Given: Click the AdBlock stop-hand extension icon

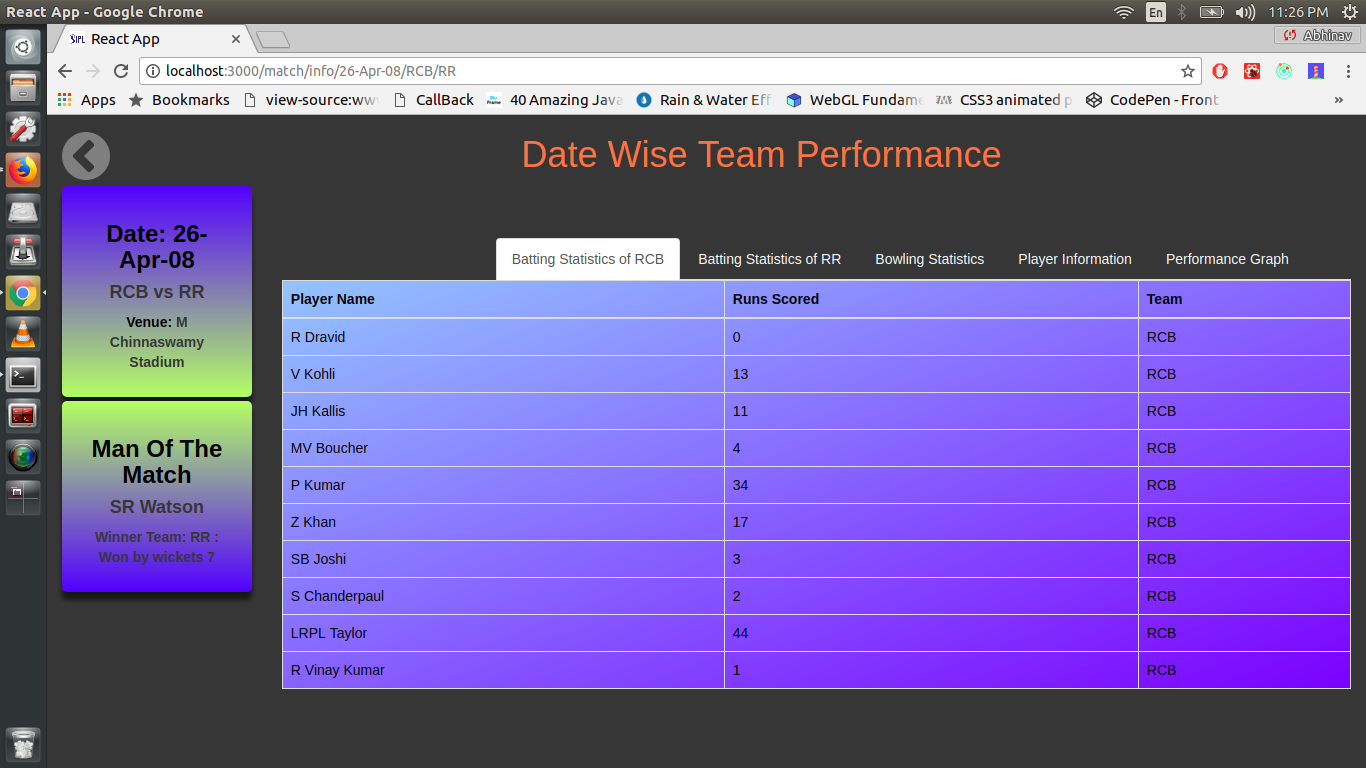Looking at the screenshot, I should click(1219, 71).
